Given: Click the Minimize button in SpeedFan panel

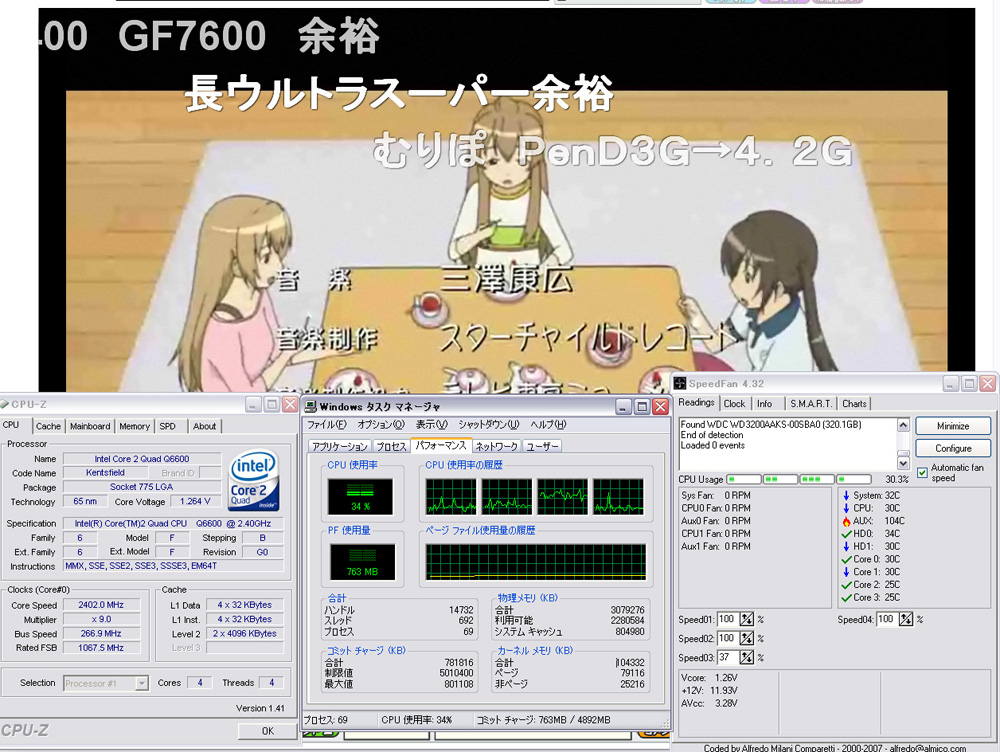Looking at the screenshot, I should tap(953, 426).
